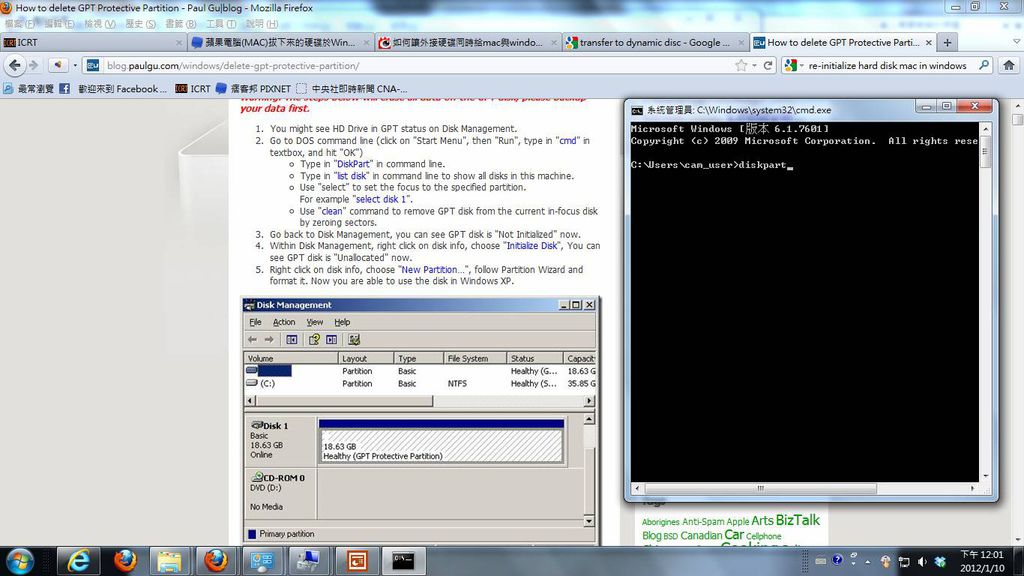This screenshot has width=1024, height=576.
Task: Click the cmd.exe window title bar icon
Action: [636, 110]
